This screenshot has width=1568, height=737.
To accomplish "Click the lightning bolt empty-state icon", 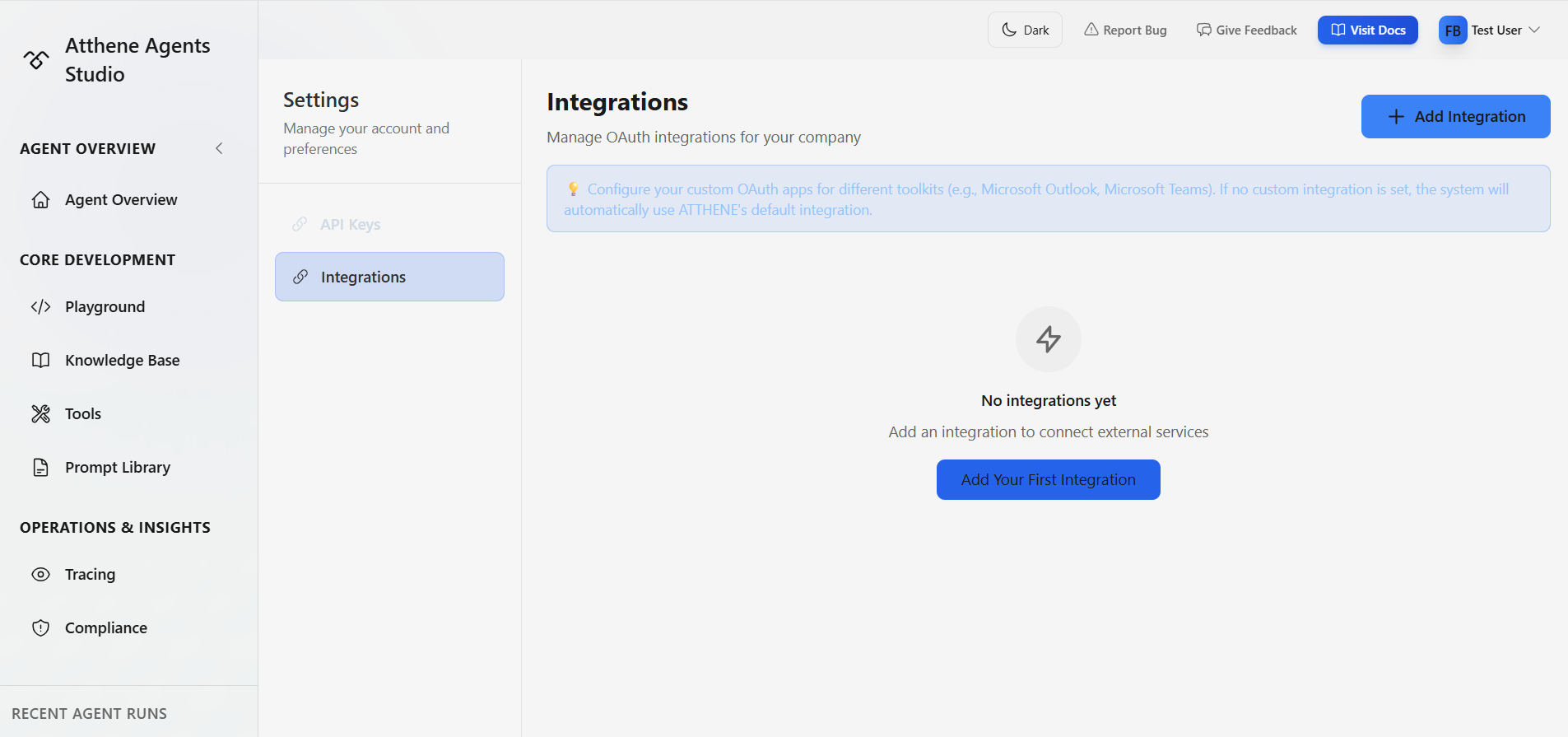I will pyautogui.click(x=1049, y=339).
